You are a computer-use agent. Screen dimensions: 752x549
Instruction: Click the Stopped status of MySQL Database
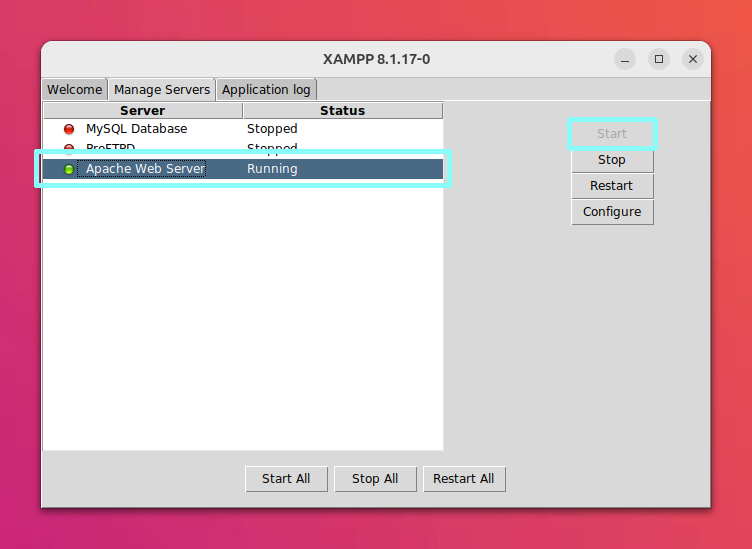272,129
